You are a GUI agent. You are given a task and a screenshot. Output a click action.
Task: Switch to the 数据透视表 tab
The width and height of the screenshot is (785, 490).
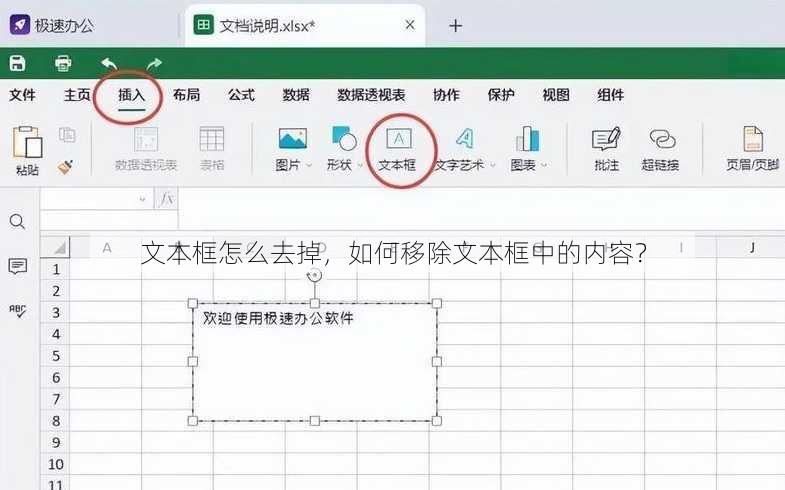(371, 95)
